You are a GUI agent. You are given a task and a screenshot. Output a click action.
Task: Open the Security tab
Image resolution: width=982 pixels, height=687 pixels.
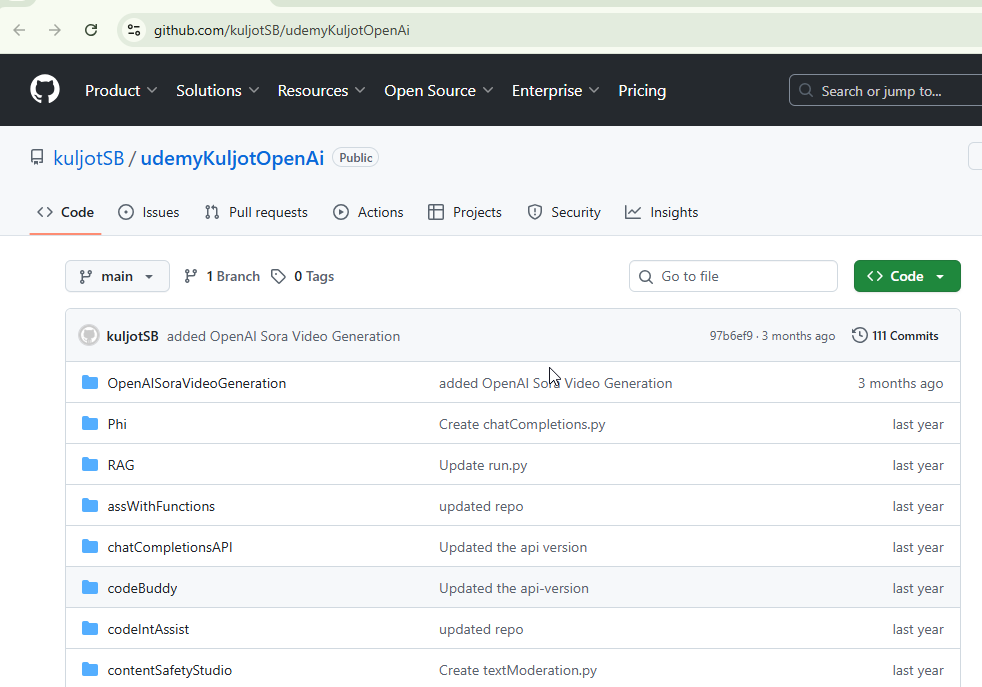click(x=564, y=212)
